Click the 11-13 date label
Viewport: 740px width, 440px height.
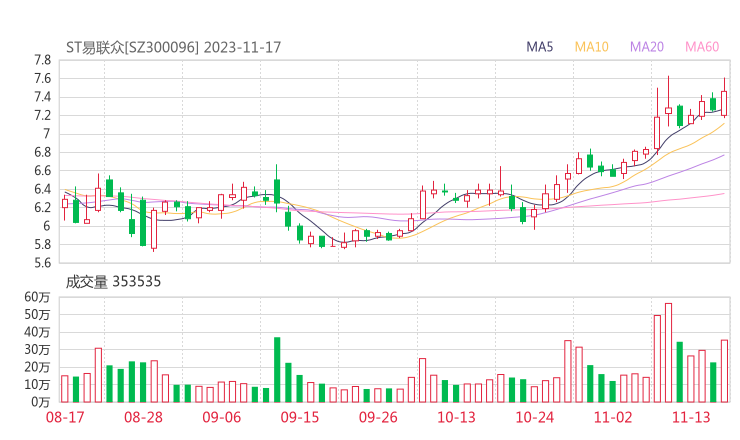point(691,417)
